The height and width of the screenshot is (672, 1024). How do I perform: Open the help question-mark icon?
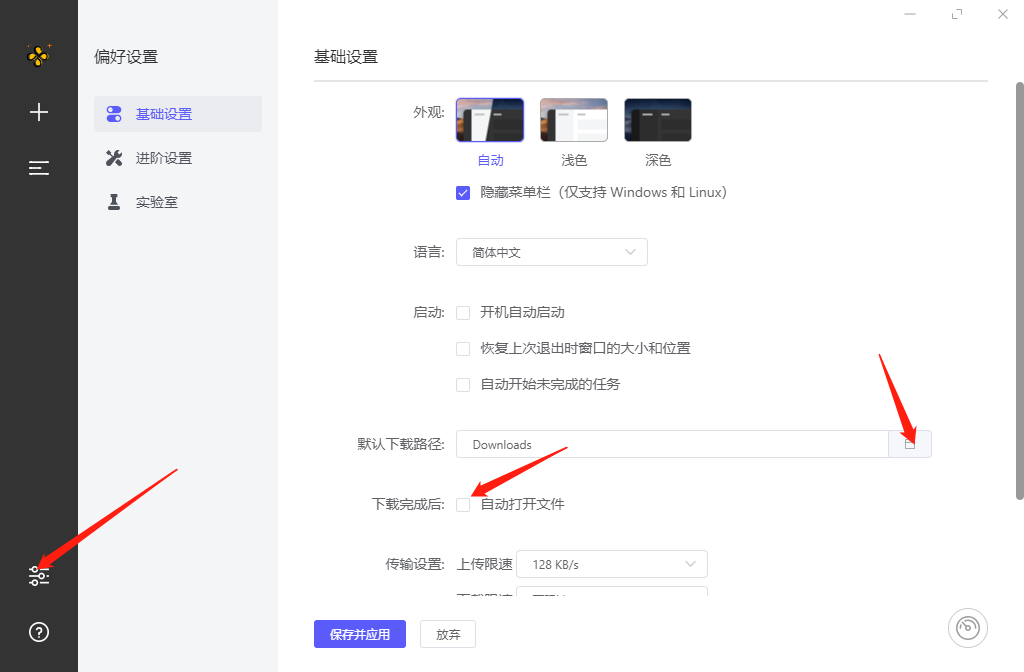39,632
